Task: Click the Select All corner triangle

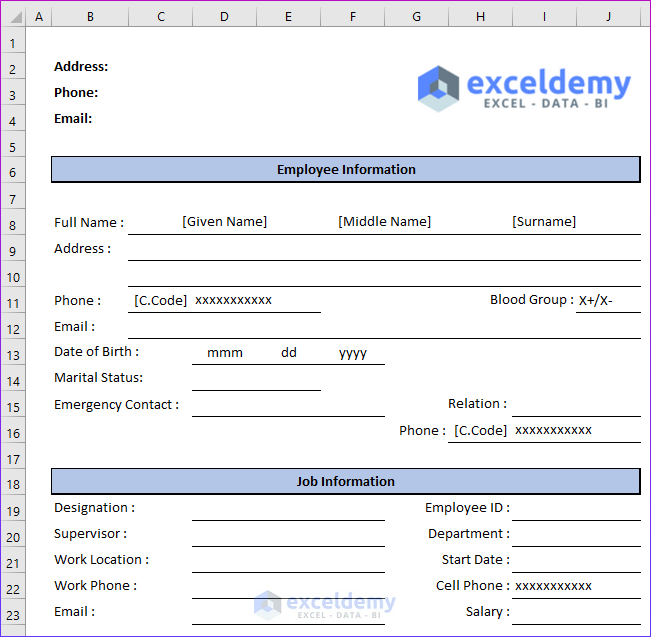Action: tap(15, 17)
